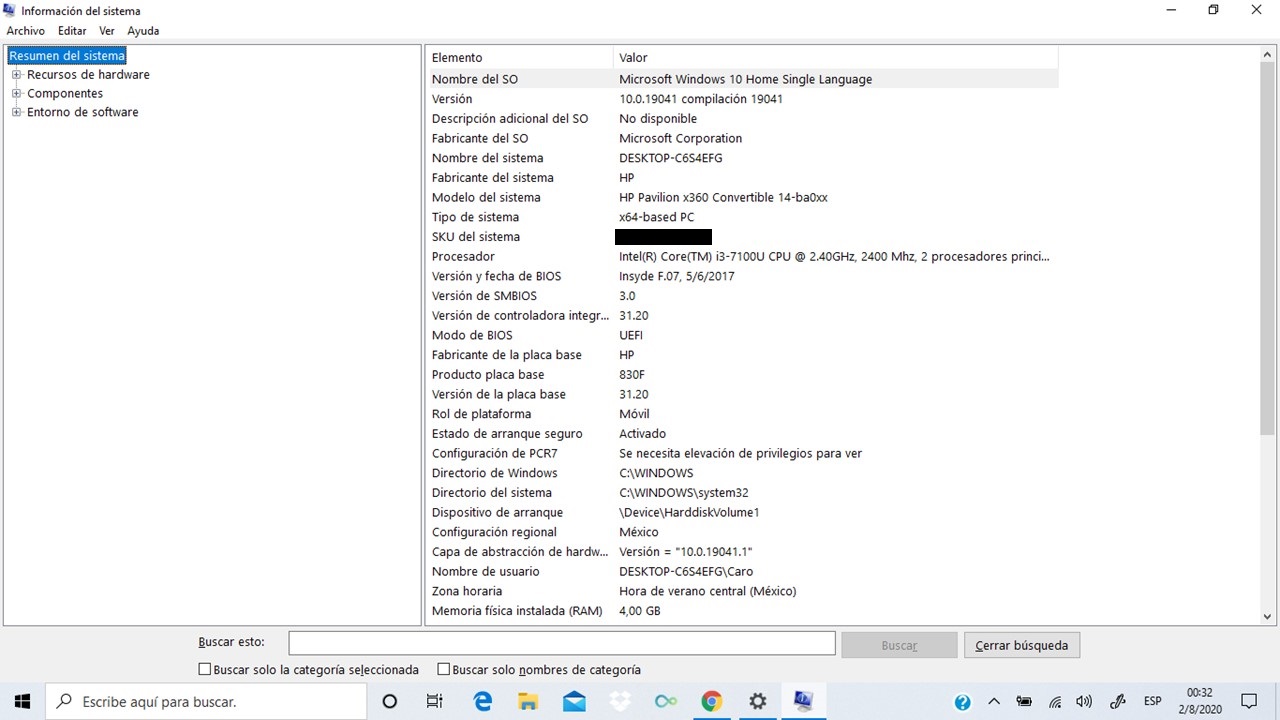
Task: Open the infinity-loop app on the taskbar
Action: tap(666, 701)
